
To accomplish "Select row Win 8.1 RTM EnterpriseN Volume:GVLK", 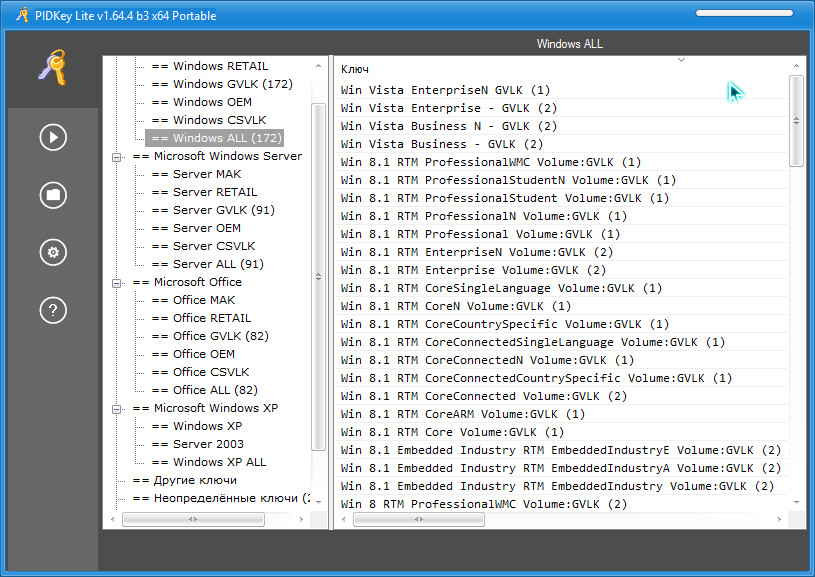I will (561, 252).
